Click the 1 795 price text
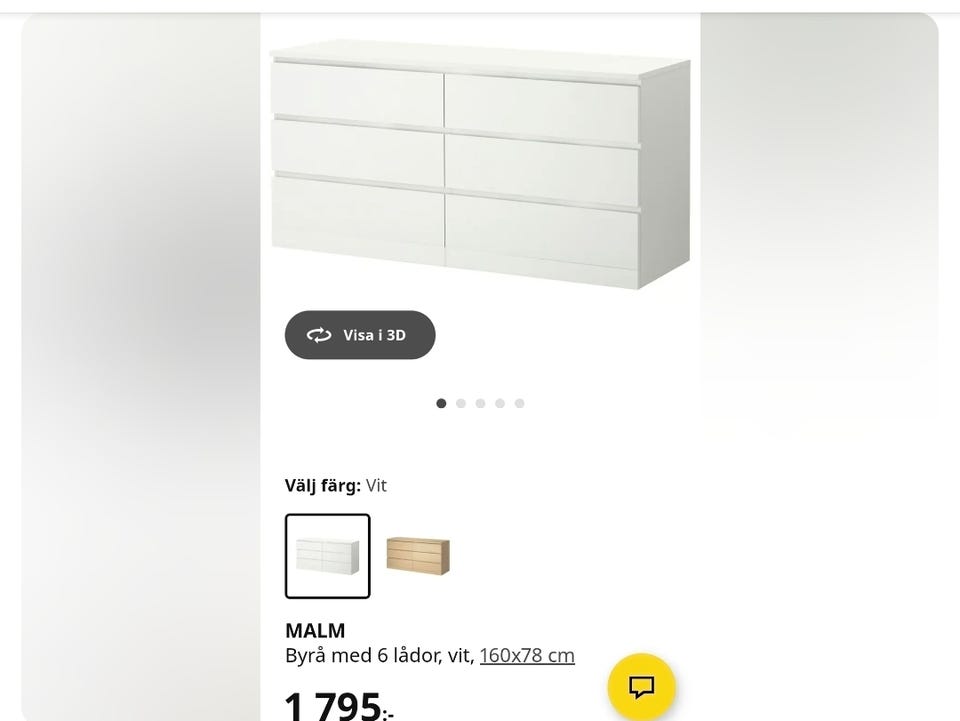 [334, 706]
